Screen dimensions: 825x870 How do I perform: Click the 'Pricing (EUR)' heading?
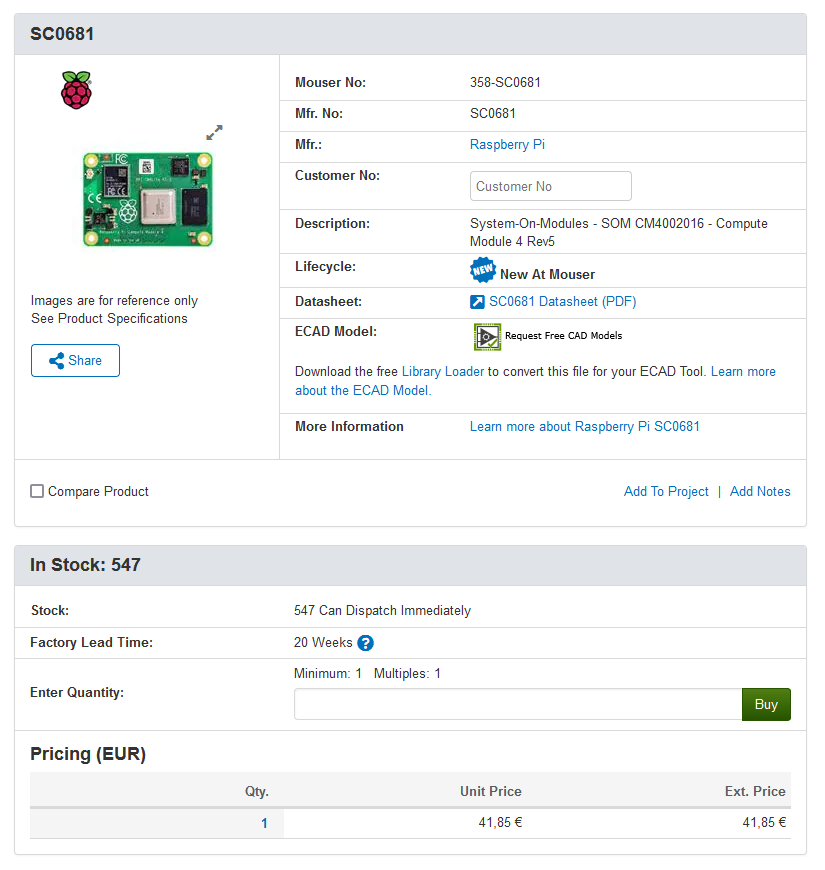pyautogui.click(x=88, y=754)
